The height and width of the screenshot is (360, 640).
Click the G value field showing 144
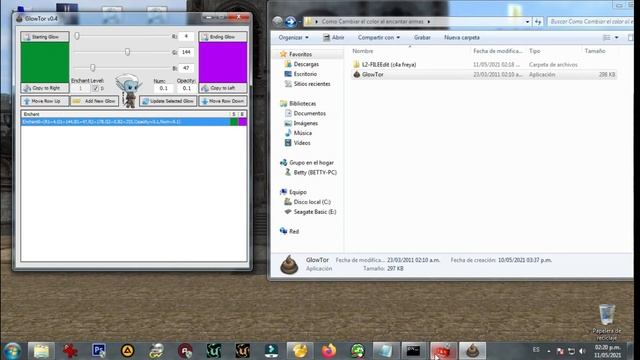[x=186, y=52]
